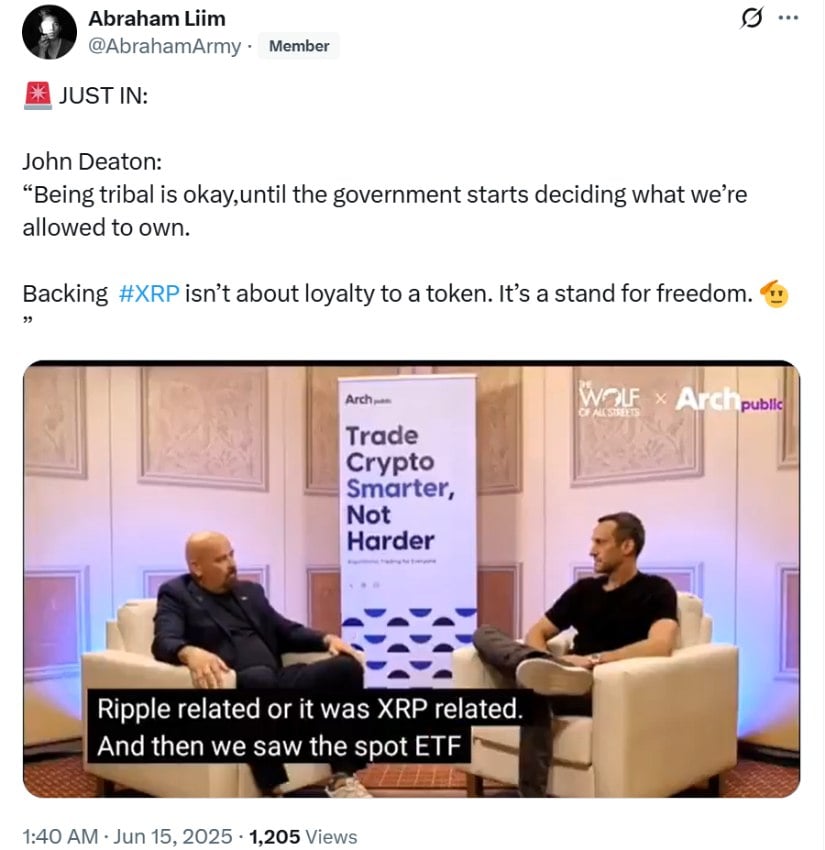The image size is (825, 850).
Task: Click the Grok slashed-circle icon
Action: tap(752, 18)
